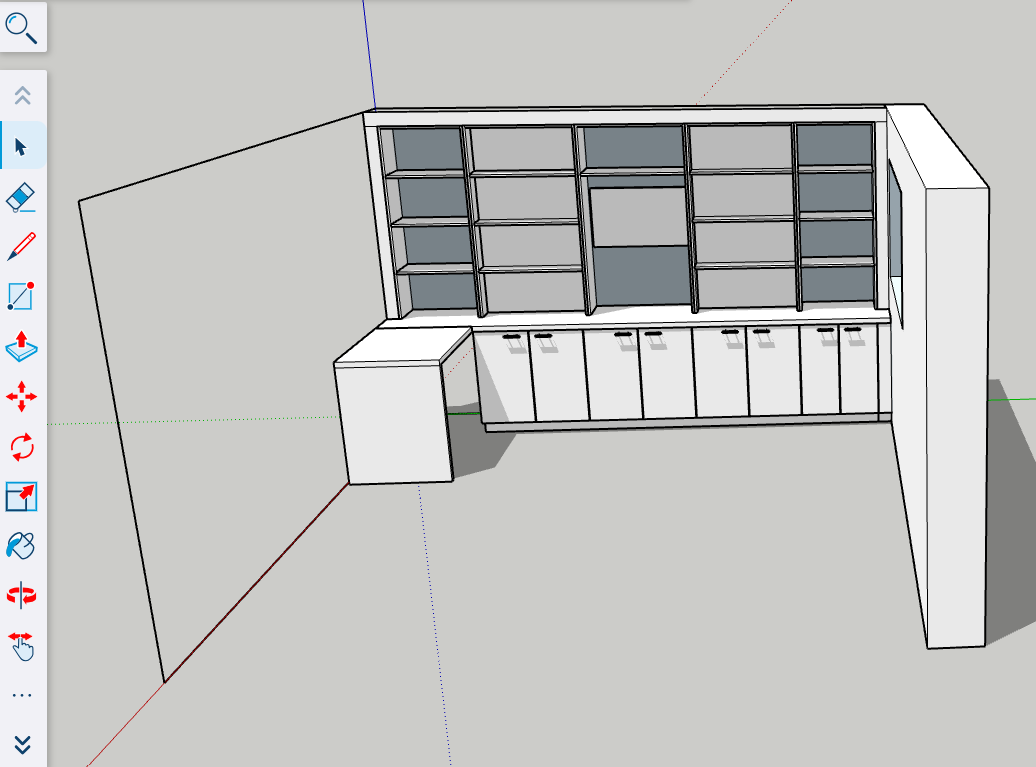Open search with the magnifier icon
Image resolution: width=1036 pixels, height=767 pixels.
pos(22,28)
